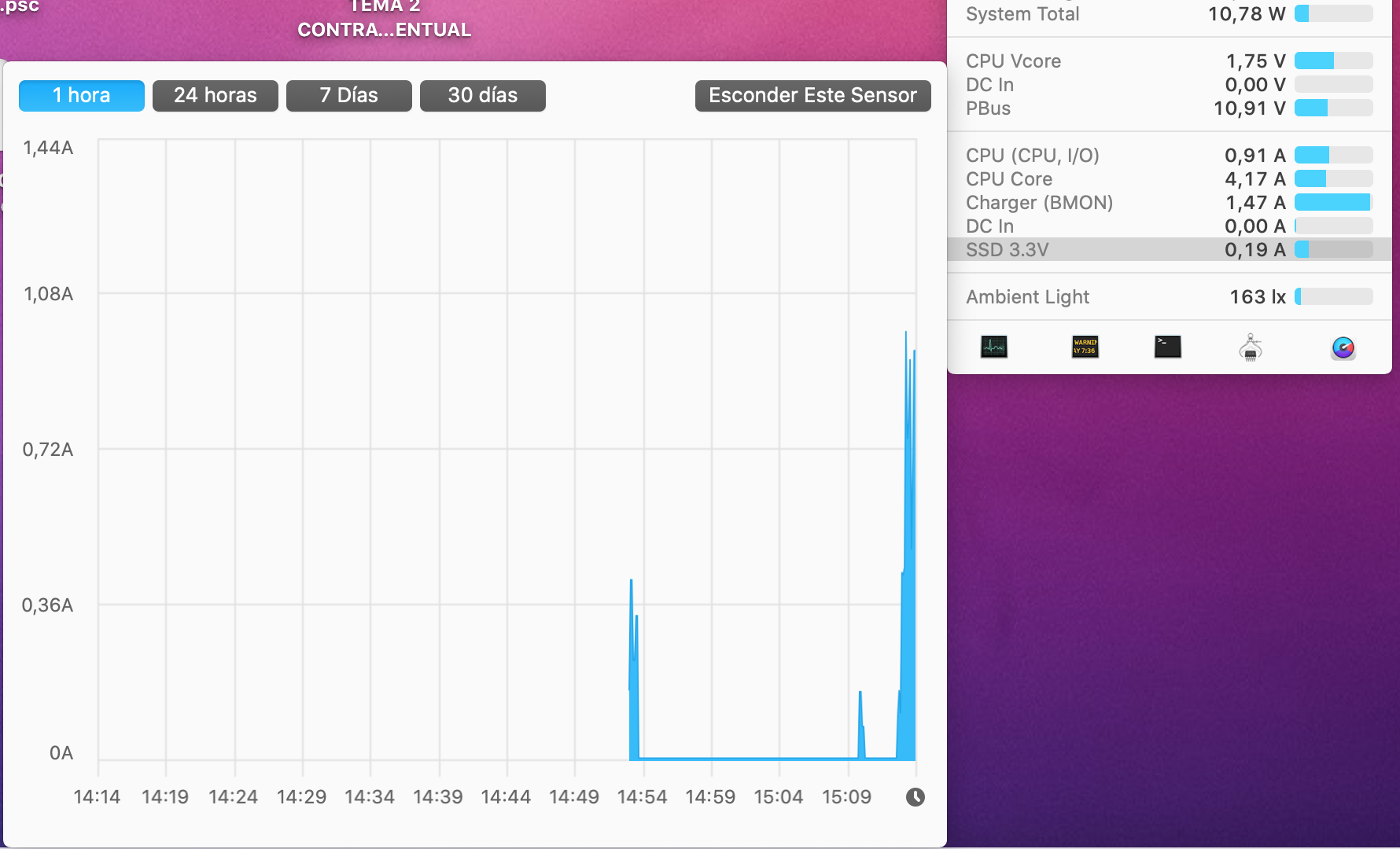Select the Ambient Light sensor row
1400x849 pixels.
point(1170,296)
